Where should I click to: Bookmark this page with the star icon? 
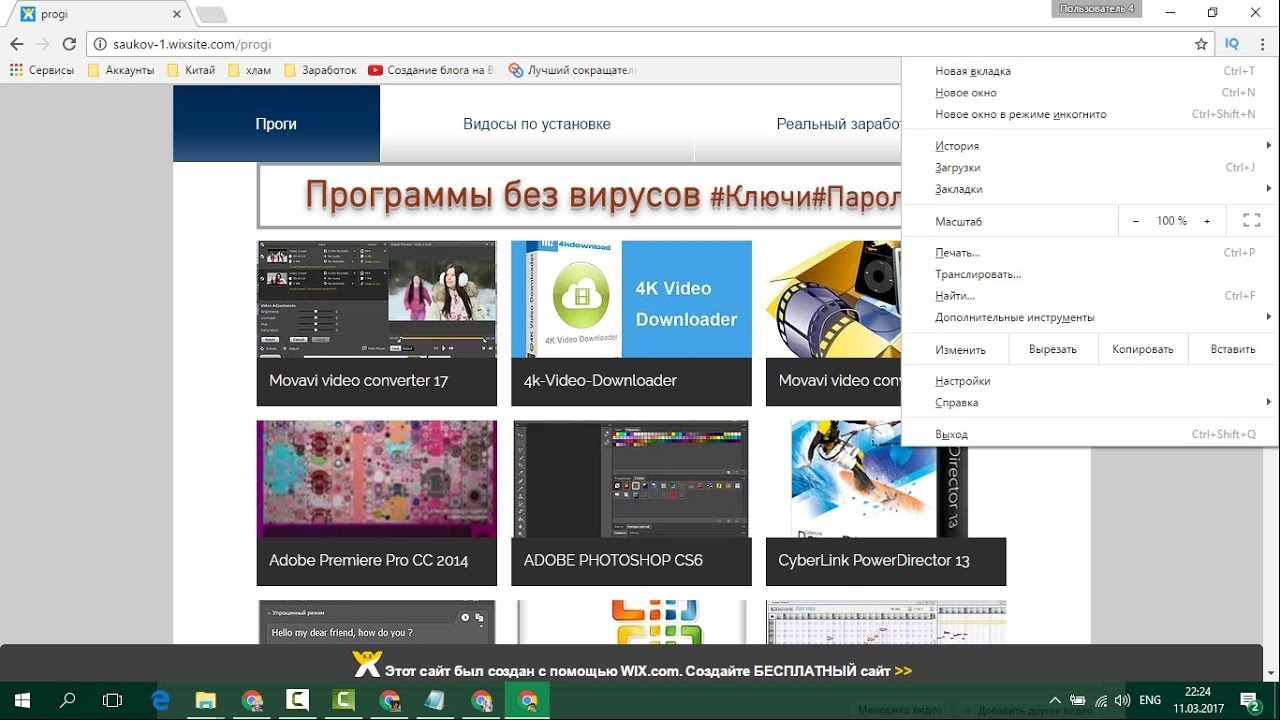point(1201,44)
